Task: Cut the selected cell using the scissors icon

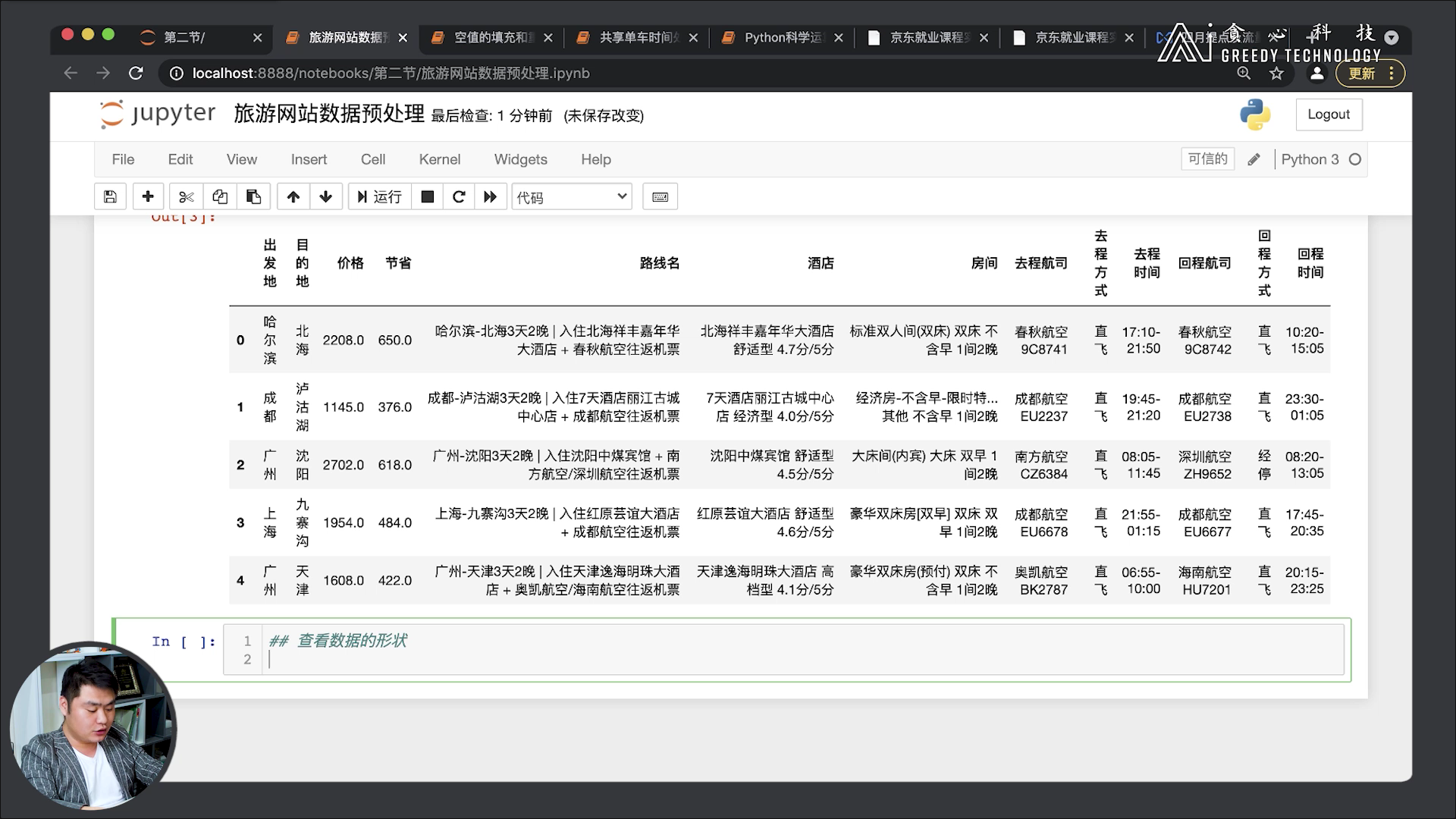Action: coord(186,196)
